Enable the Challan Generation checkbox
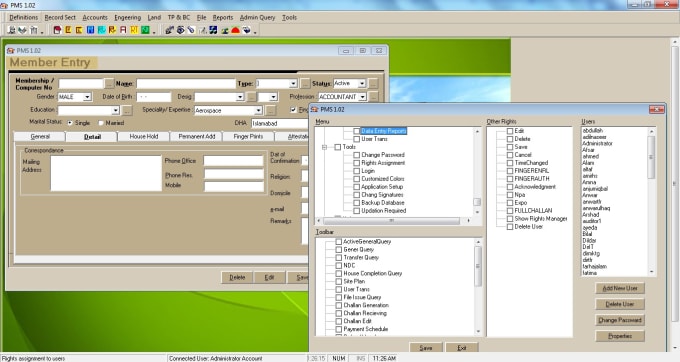The image size is (680, 362). pos(339,305)
